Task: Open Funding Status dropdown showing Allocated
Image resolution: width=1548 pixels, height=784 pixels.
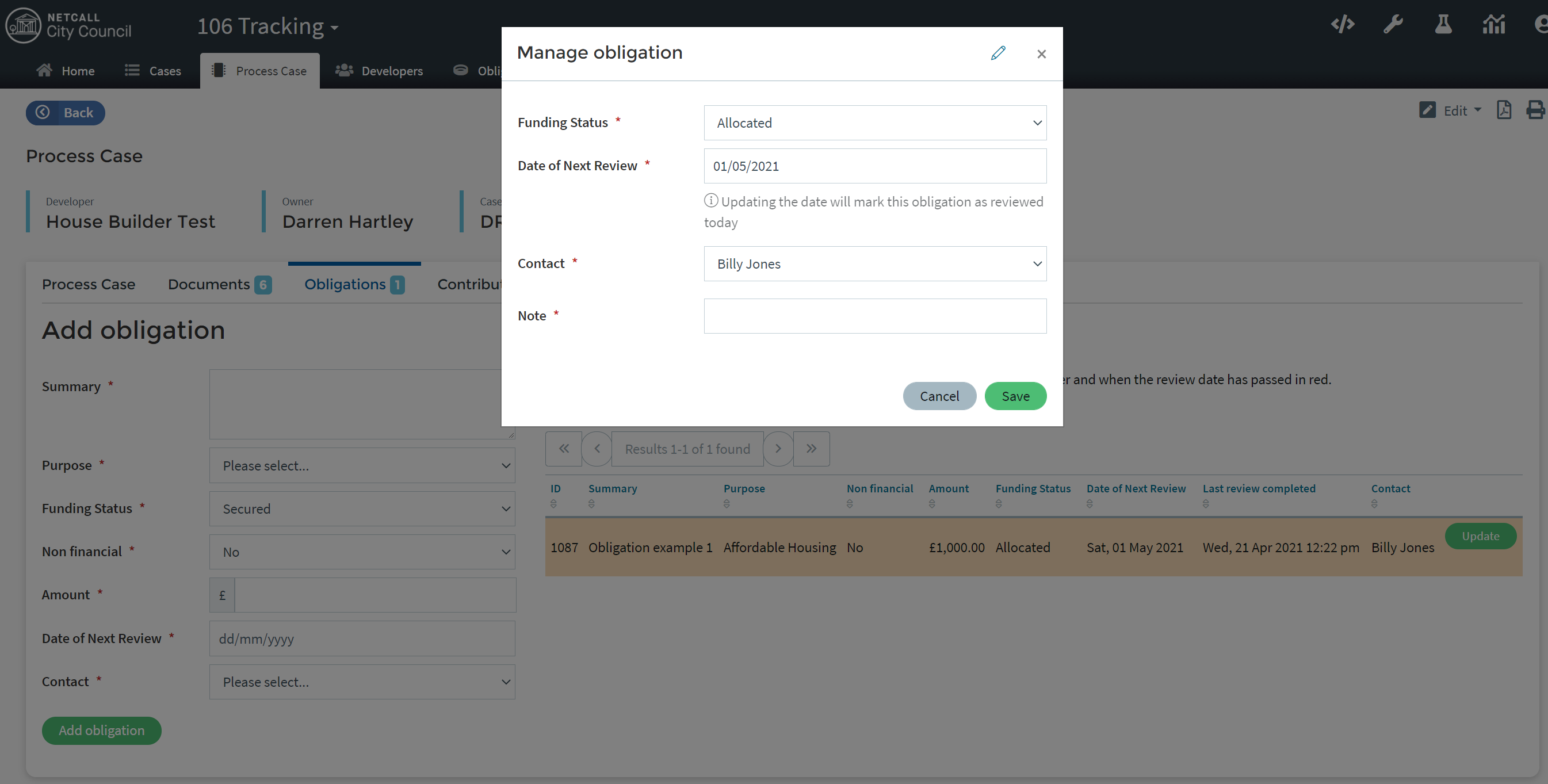Action: tap(874, 123)
